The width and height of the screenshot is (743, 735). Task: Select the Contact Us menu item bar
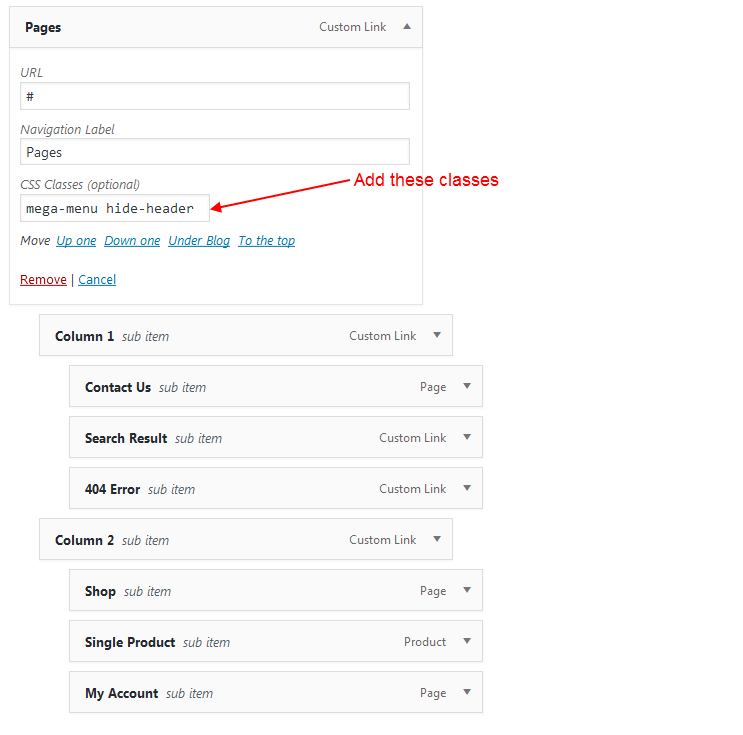click(276, 386)
